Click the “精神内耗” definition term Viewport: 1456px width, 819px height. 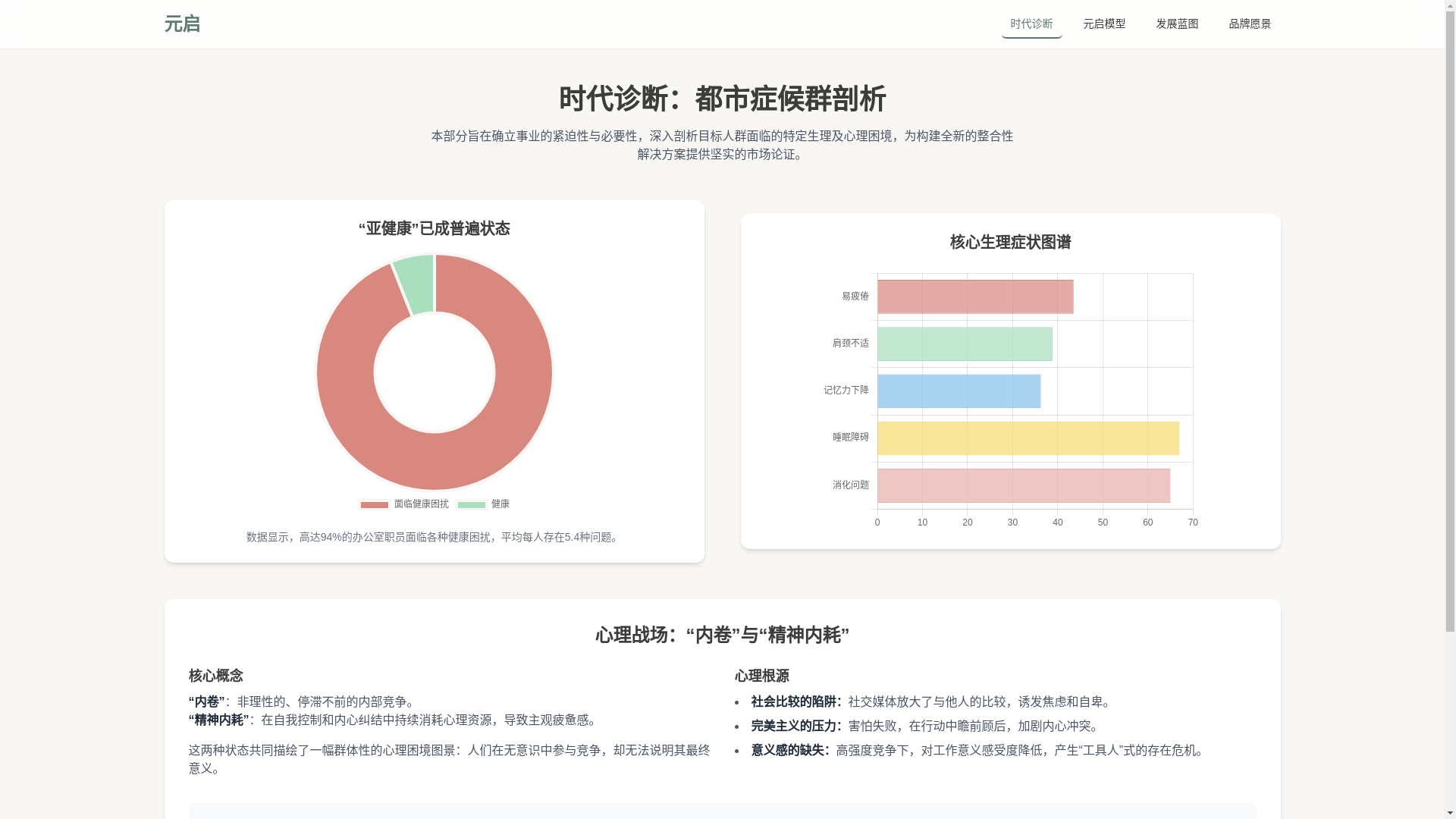tap(219, 720)
